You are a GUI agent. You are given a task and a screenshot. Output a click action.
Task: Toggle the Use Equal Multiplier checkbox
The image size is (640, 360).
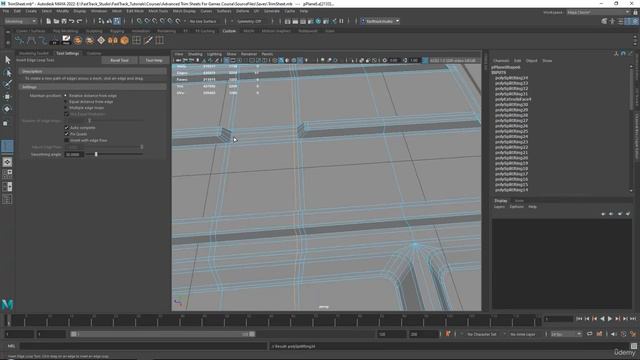(67, 114)
